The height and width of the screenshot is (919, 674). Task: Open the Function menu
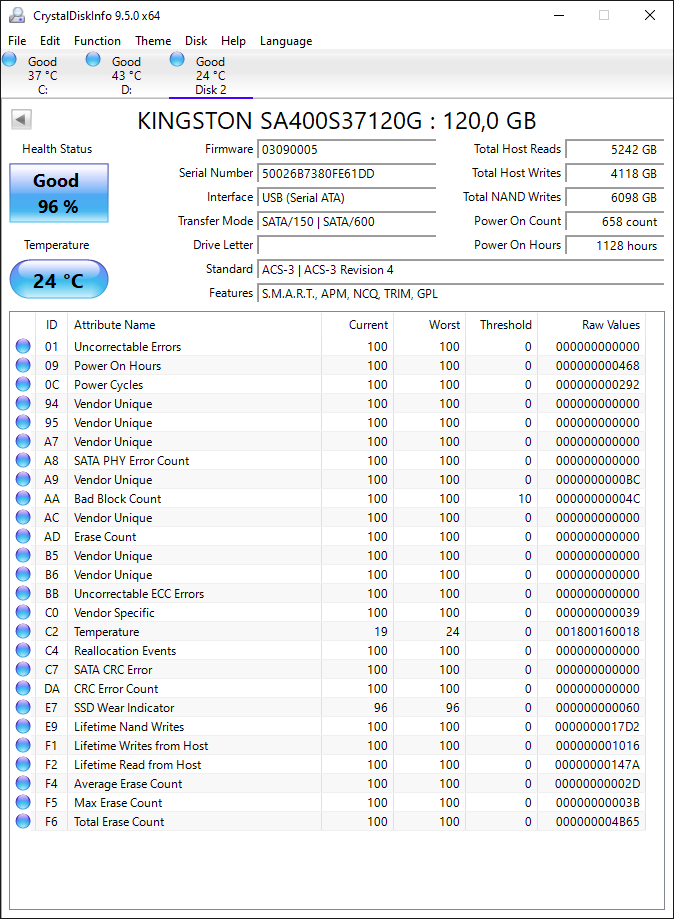(97, 40)
